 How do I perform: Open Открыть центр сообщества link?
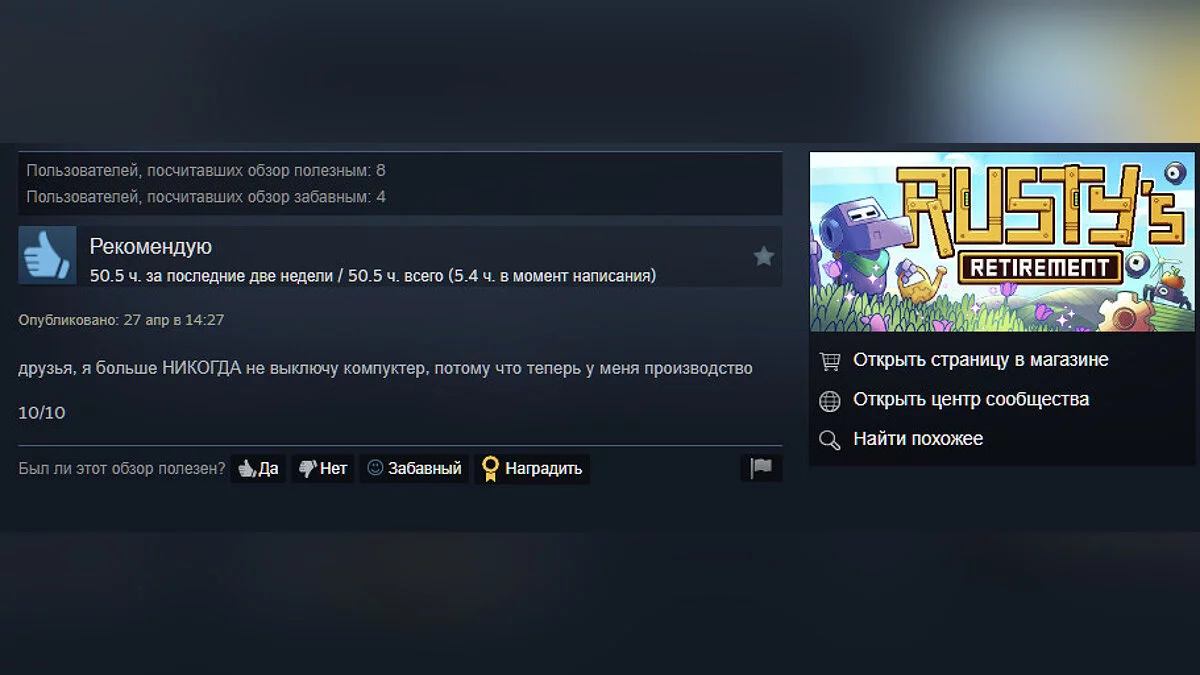click(971, 400)
